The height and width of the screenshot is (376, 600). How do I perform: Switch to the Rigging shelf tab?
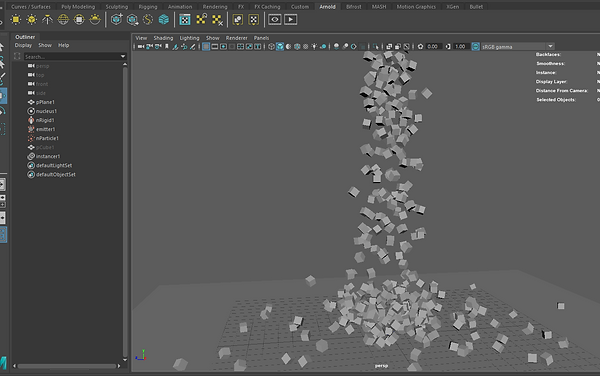[148, 7]
